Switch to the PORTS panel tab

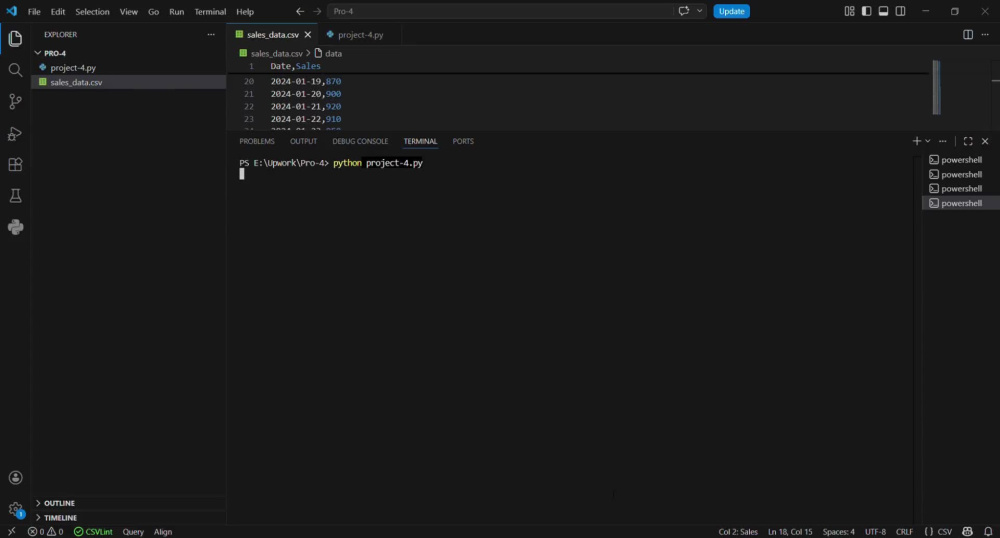(x=463, y=141)
